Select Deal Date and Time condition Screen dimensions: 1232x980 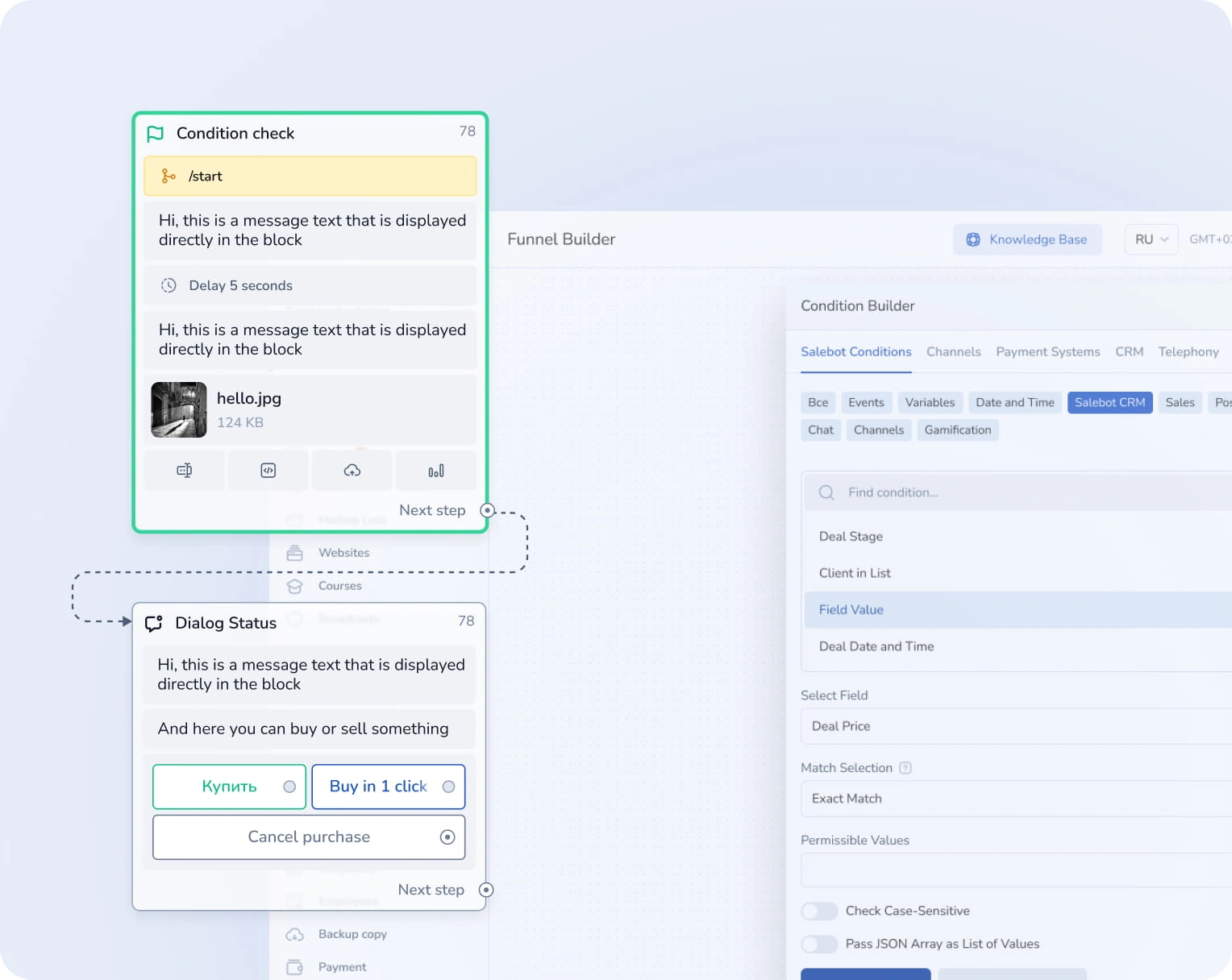pos(1018,646)
